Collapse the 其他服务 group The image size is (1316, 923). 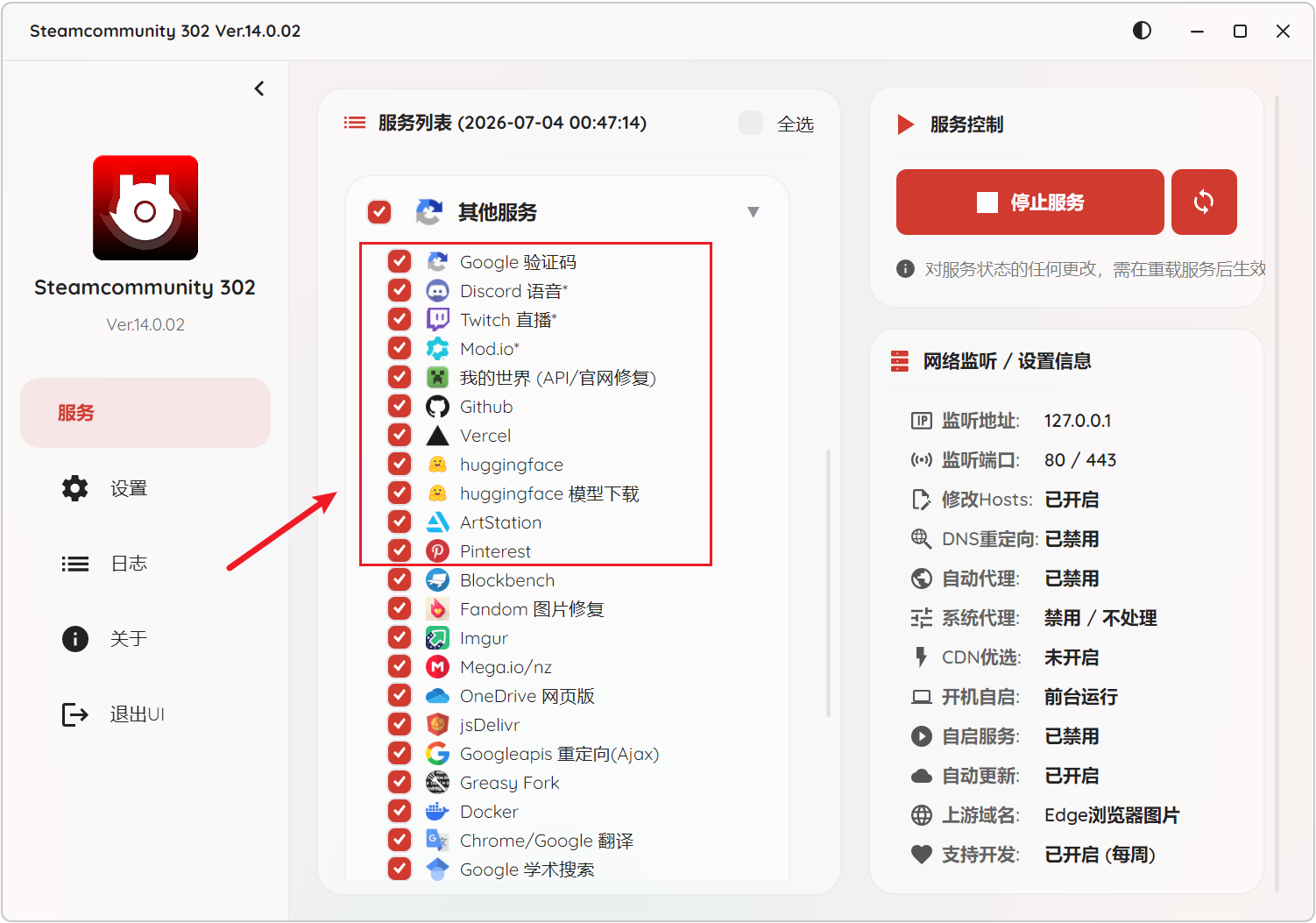(753, 212)
